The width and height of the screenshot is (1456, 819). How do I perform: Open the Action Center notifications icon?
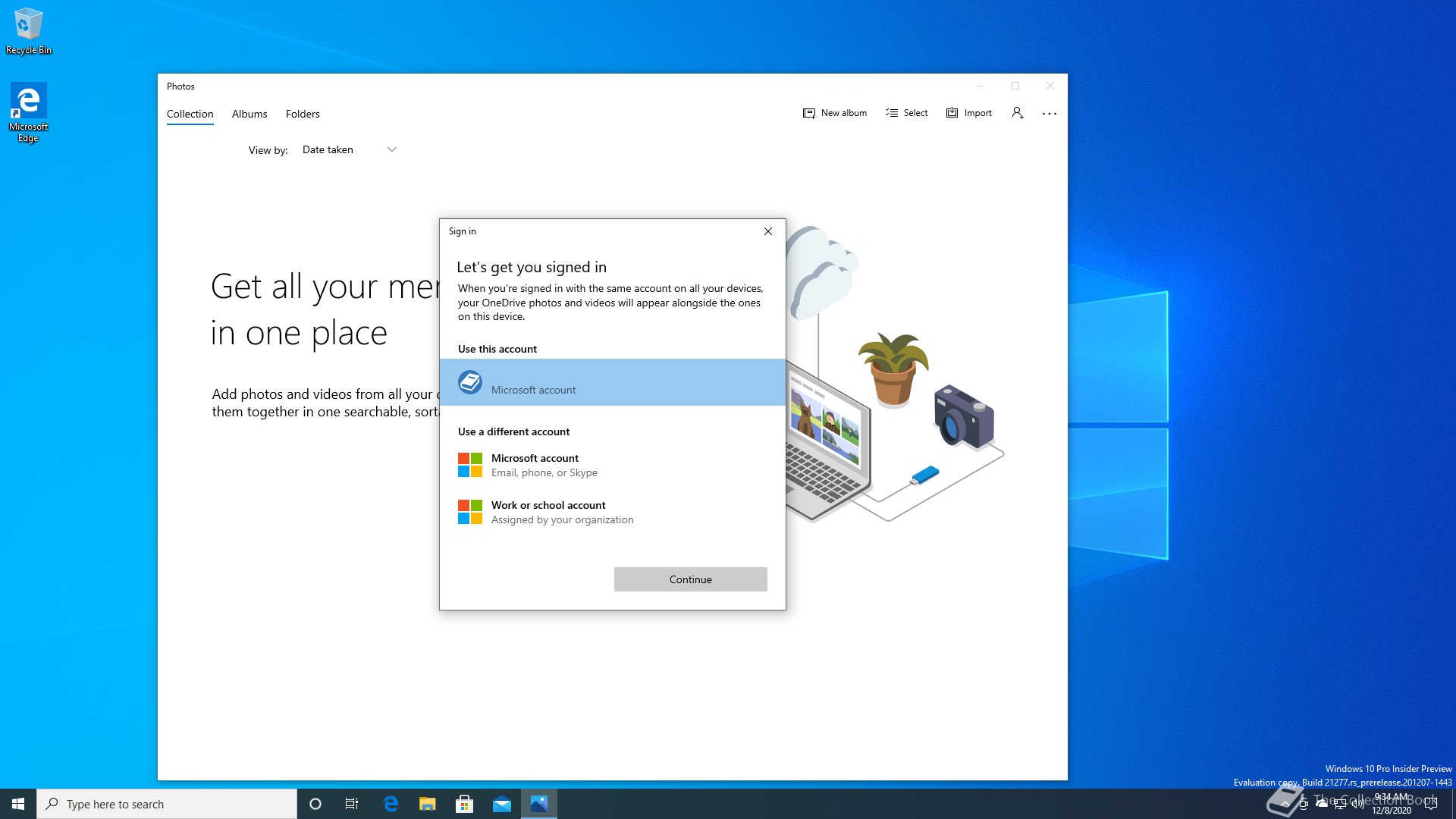click(1431, 804)
